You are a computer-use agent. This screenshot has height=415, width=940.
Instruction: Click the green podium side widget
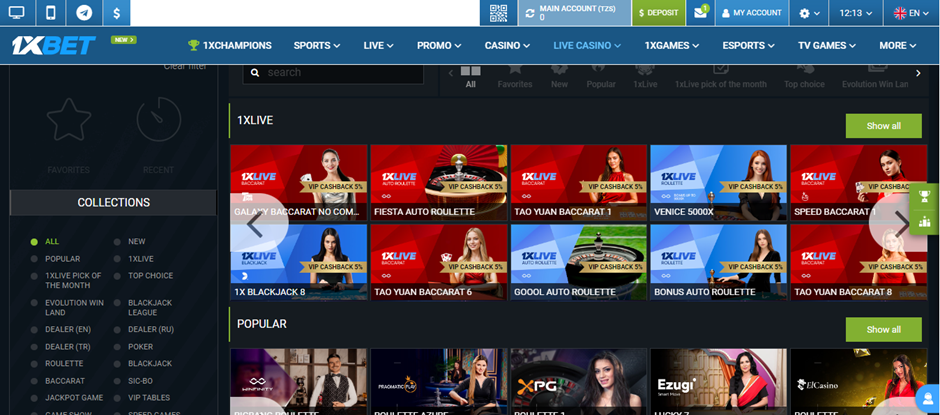(924, 222)
